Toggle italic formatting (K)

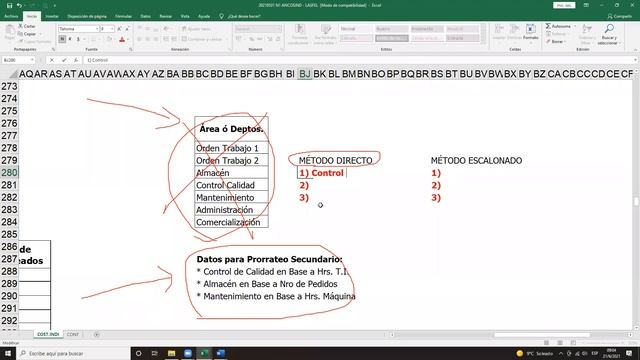[70, 39]
